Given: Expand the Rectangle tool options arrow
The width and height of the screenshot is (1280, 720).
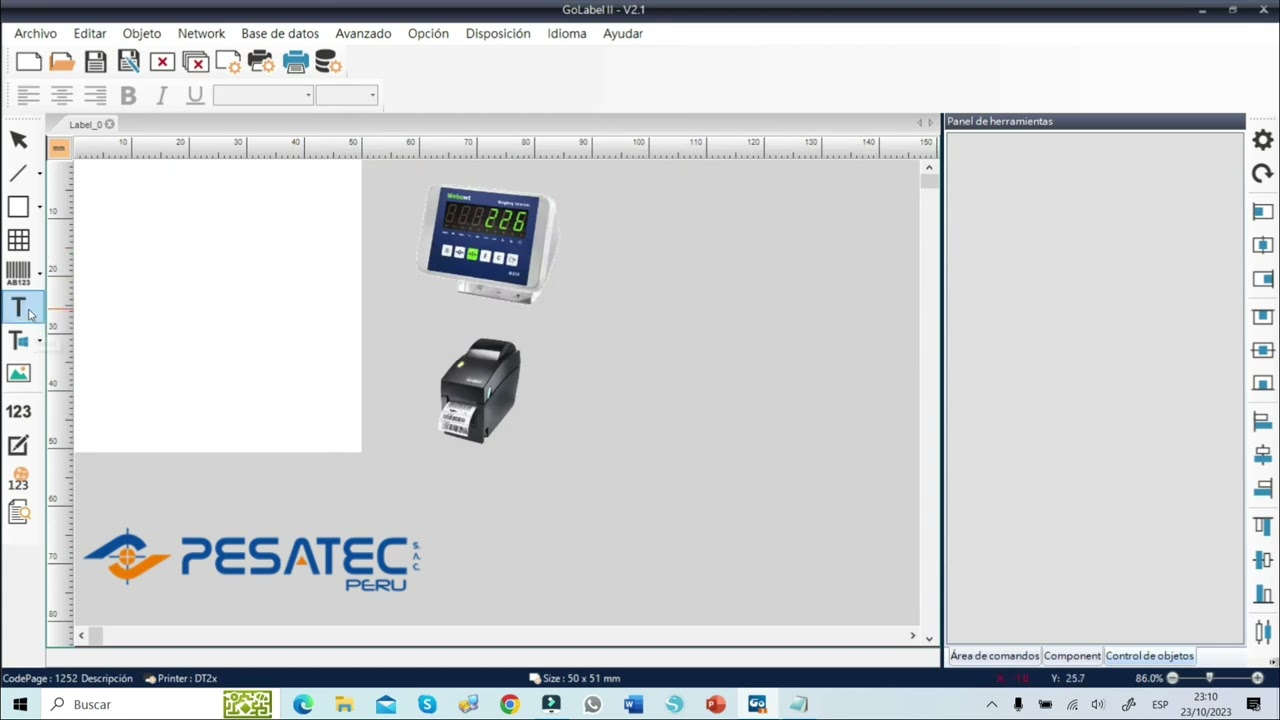Looking at the screenshot, I should [x=39, y=207].
